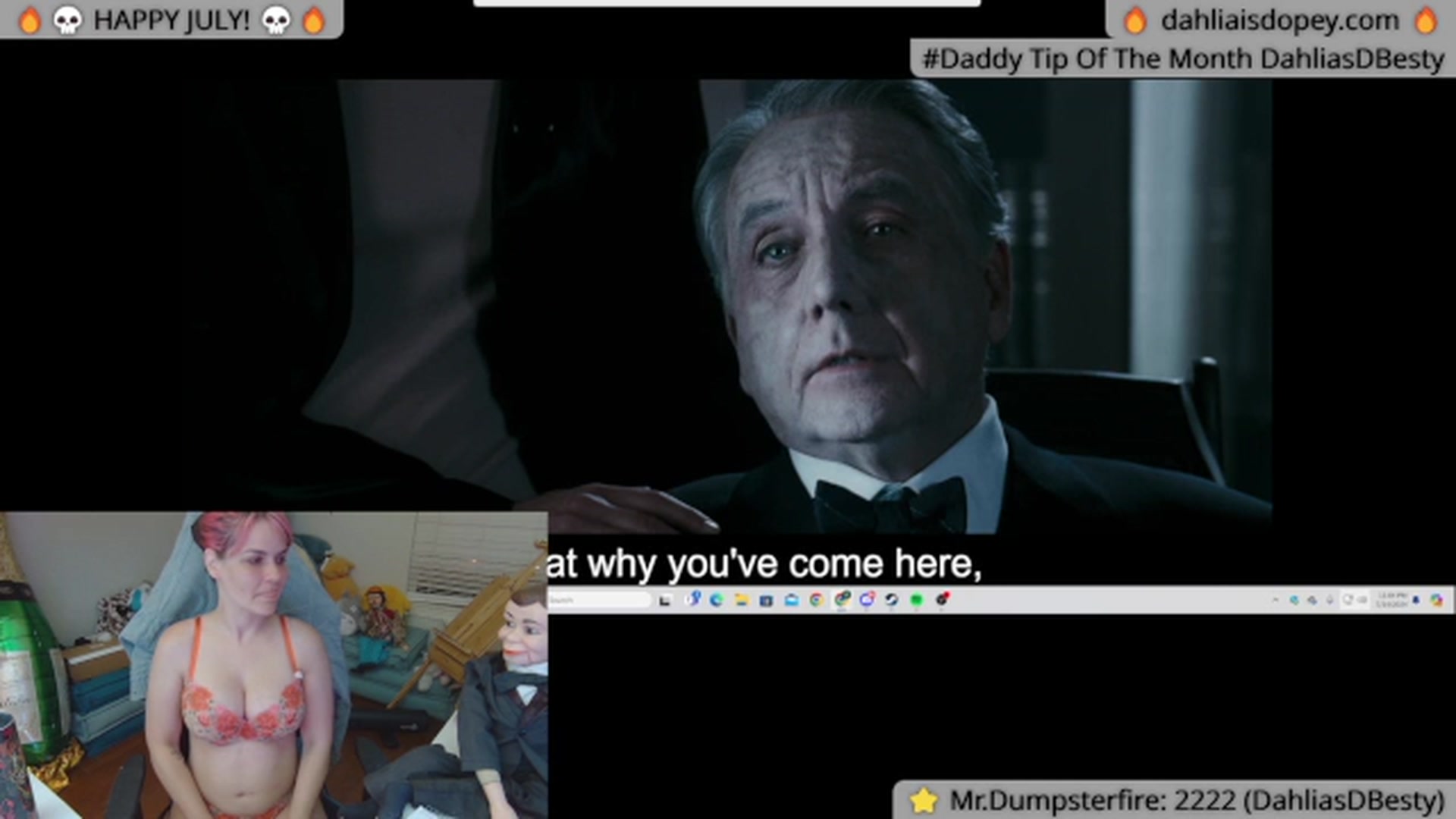
Task: Open Google Chrome from the taskbar
Action: pyautogui.click(x=816, y=600)
